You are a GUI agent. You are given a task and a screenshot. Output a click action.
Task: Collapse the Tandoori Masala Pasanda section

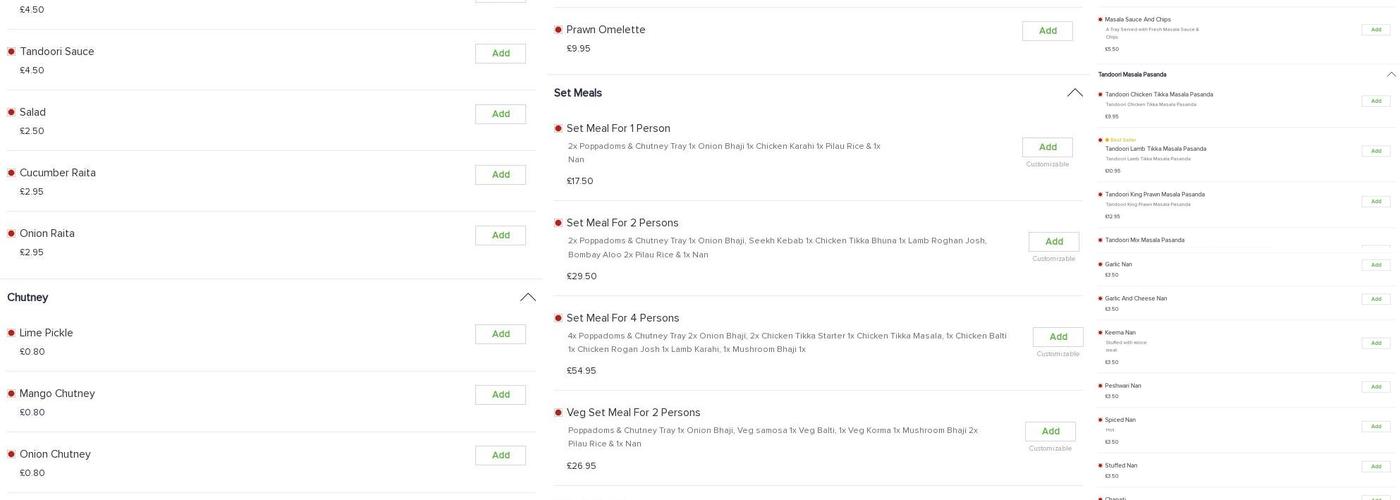1391,75
